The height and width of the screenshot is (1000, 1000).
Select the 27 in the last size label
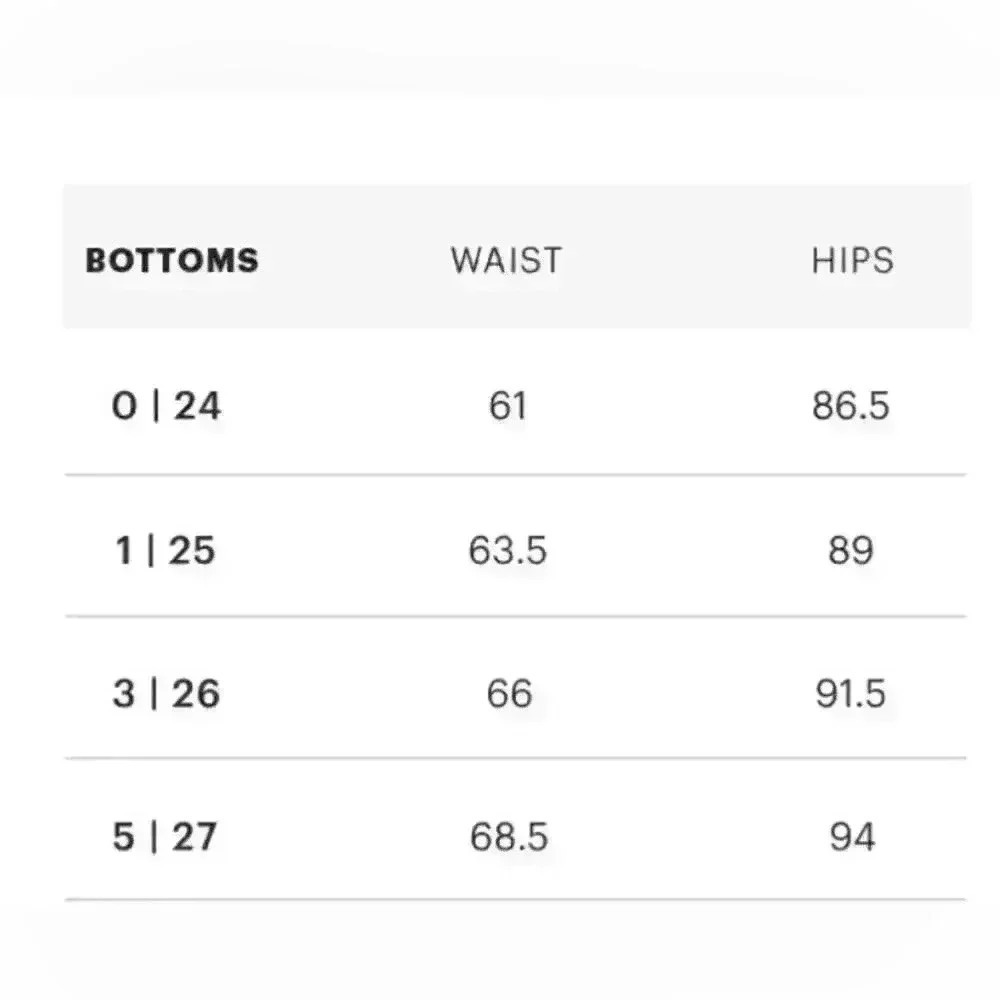(192, 836)
